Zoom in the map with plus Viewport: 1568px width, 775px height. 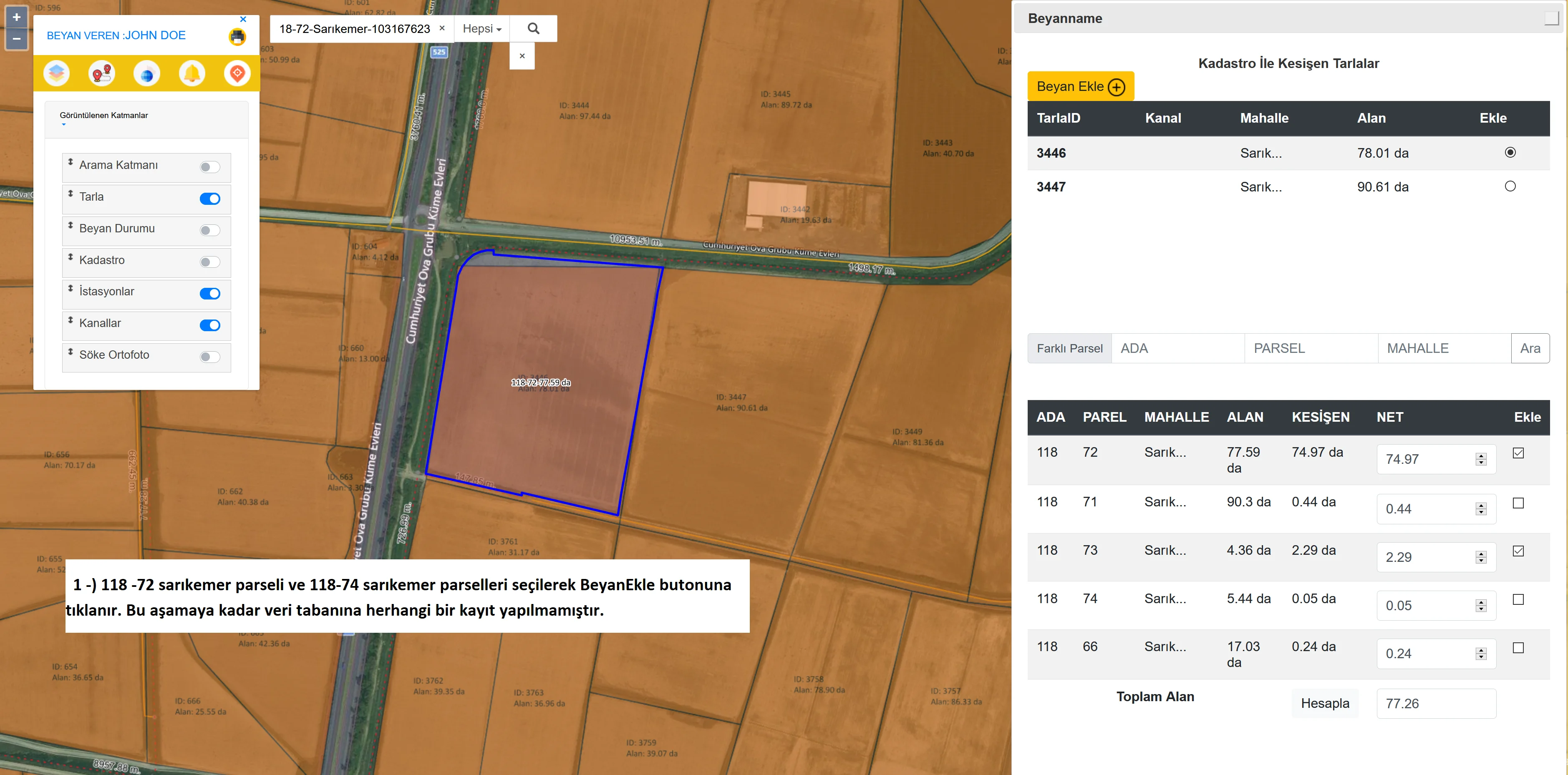point(16,17)
